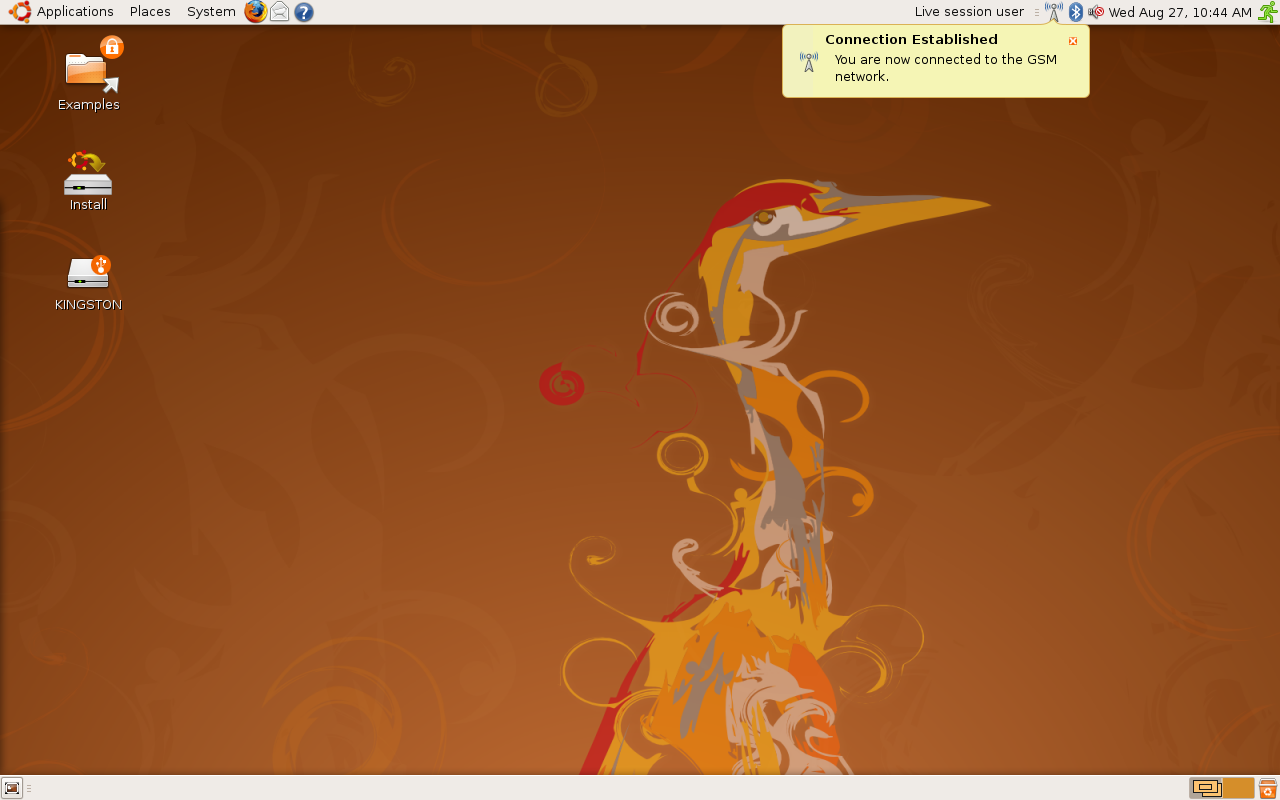Select the Install desktop icon
The height and width of the screenshot is (800, 1280).
[x=88, y=181]
